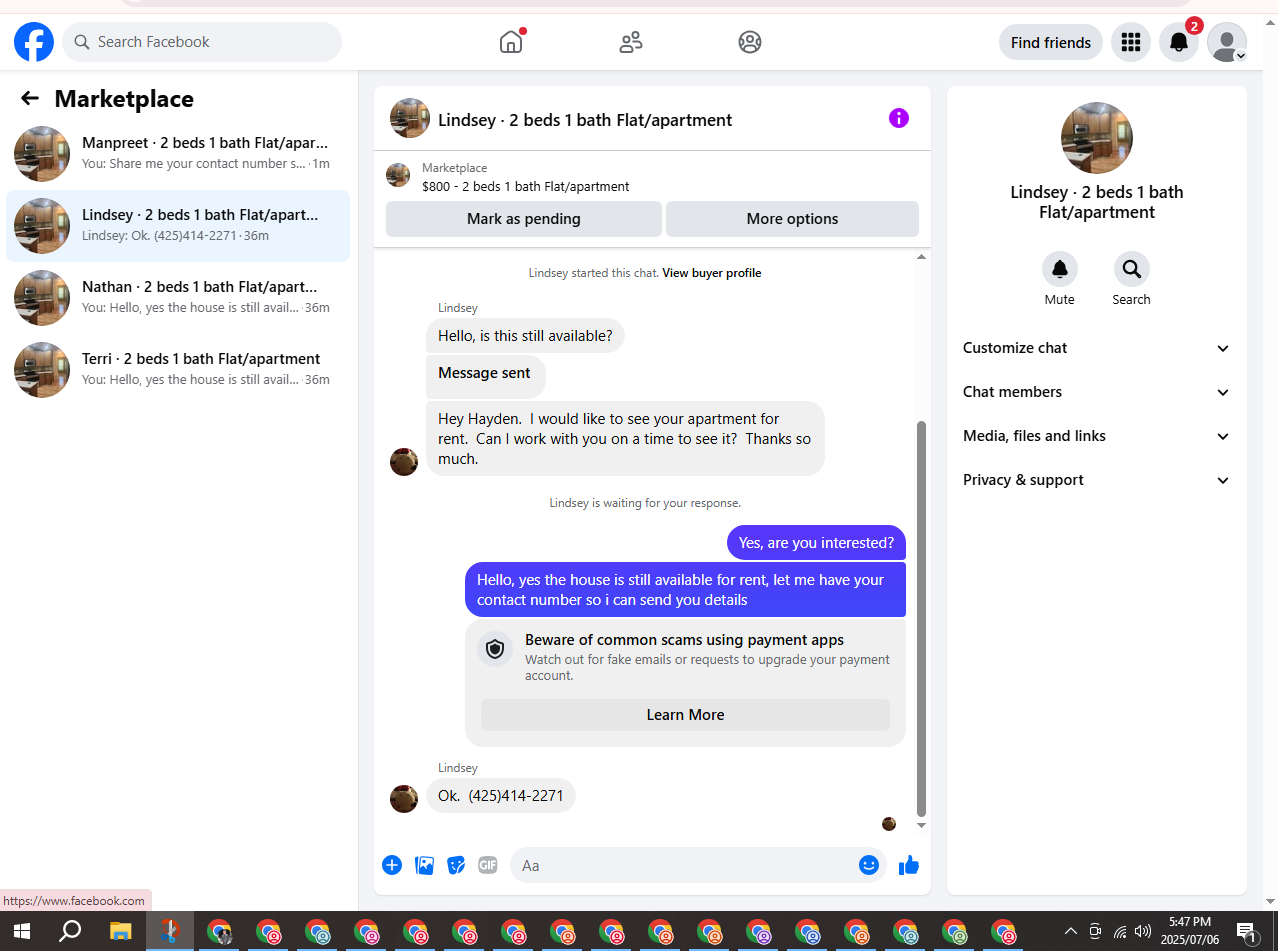Open the View buyer profile link

(x=712, y=273)
